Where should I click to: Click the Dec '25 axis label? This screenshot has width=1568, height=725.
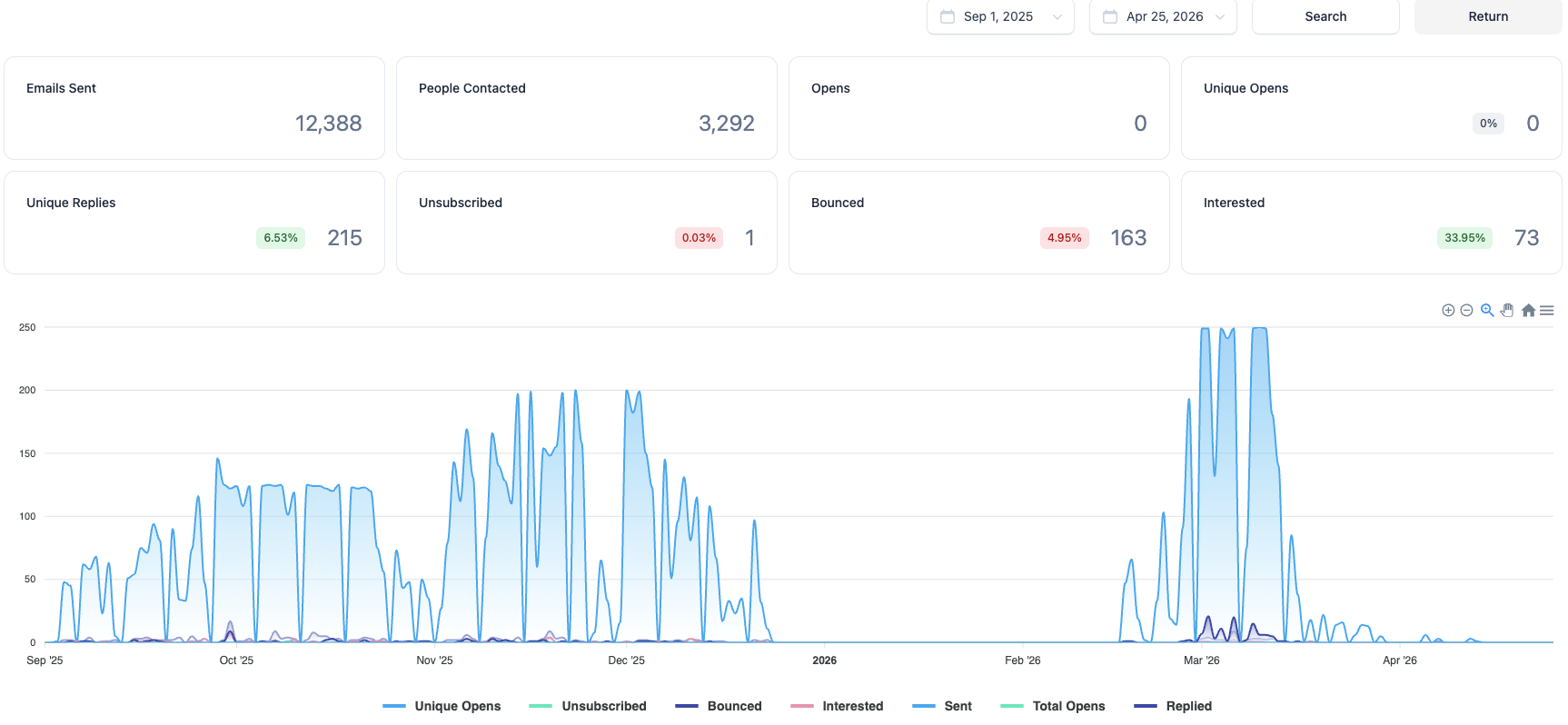[626, 660]
